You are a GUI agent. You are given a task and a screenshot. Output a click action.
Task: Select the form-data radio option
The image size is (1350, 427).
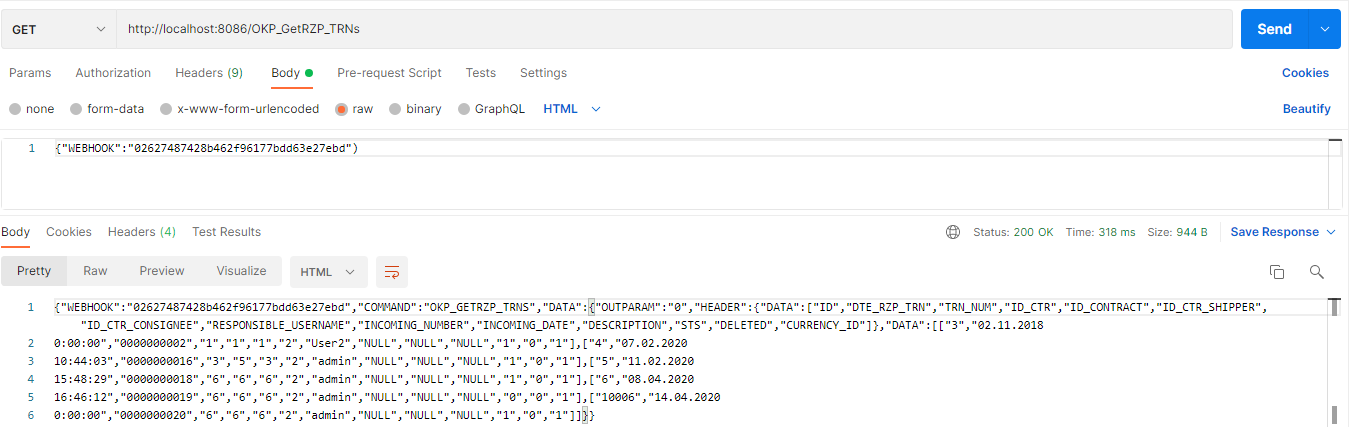click(76, 109)
